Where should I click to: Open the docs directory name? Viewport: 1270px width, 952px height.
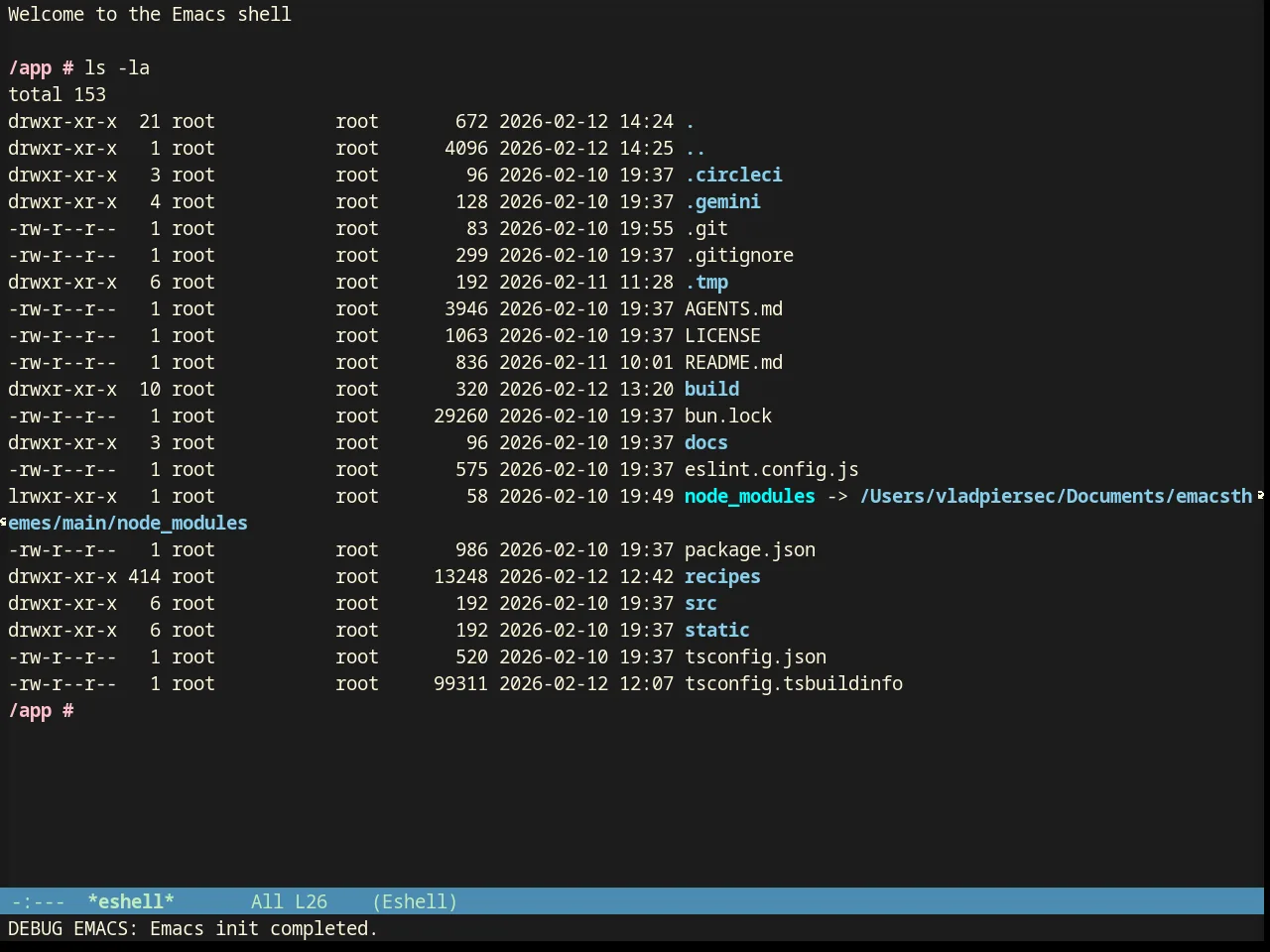[706, 442]
